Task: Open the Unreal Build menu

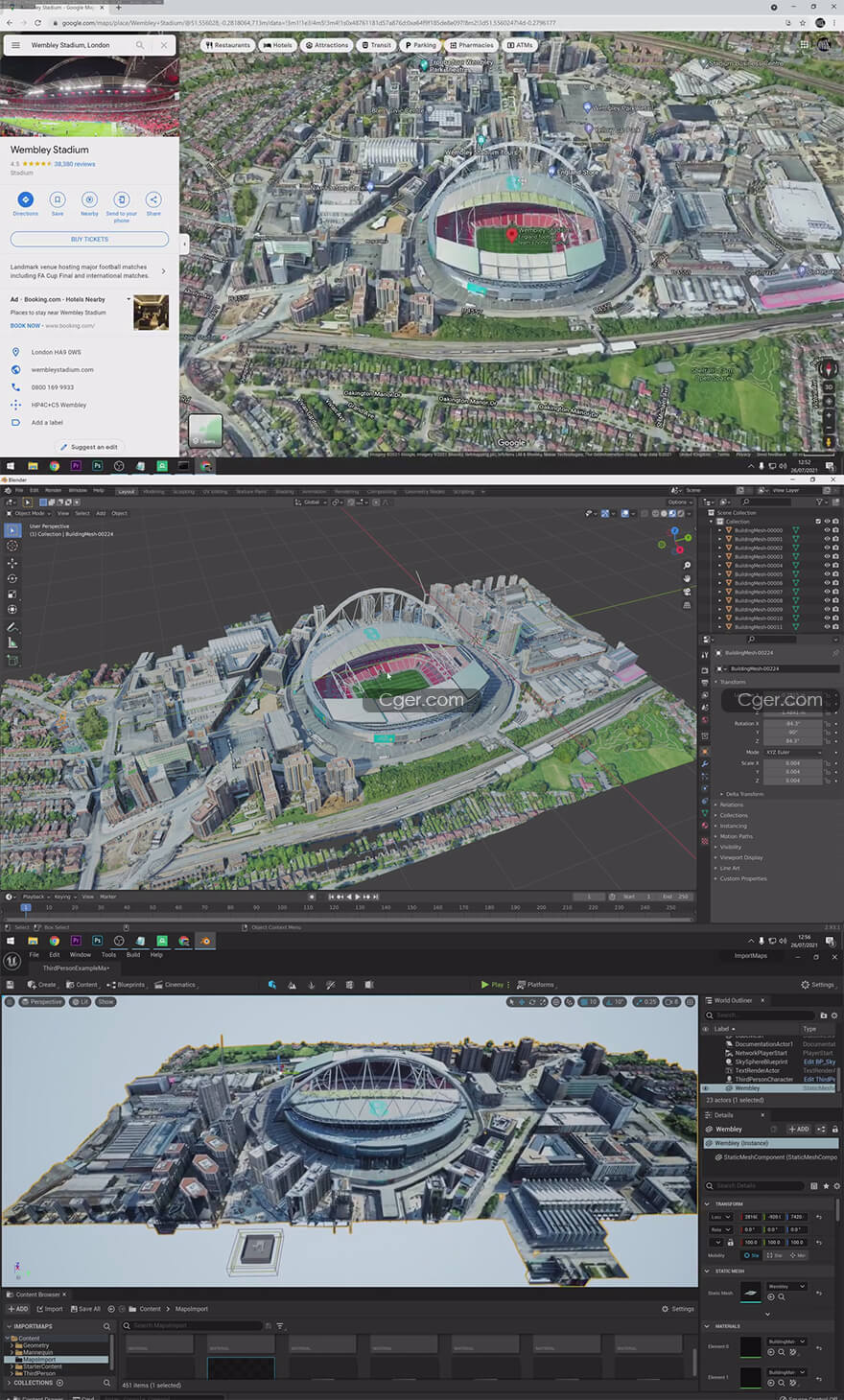Action: click(133, 955)
